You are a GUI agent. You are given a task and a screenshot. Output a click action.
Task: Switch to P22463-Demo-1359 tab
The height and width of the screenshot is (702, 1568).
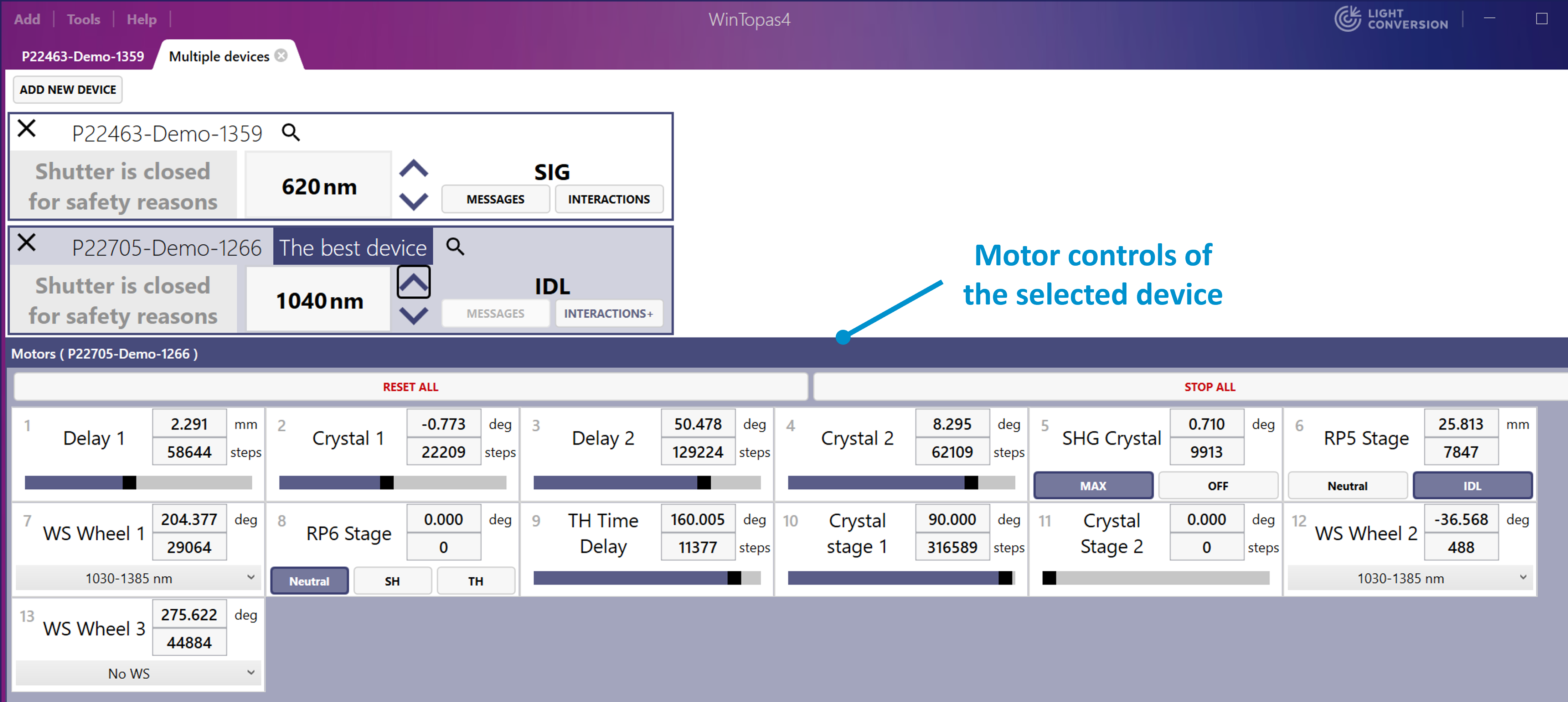[x=83, y=56]
